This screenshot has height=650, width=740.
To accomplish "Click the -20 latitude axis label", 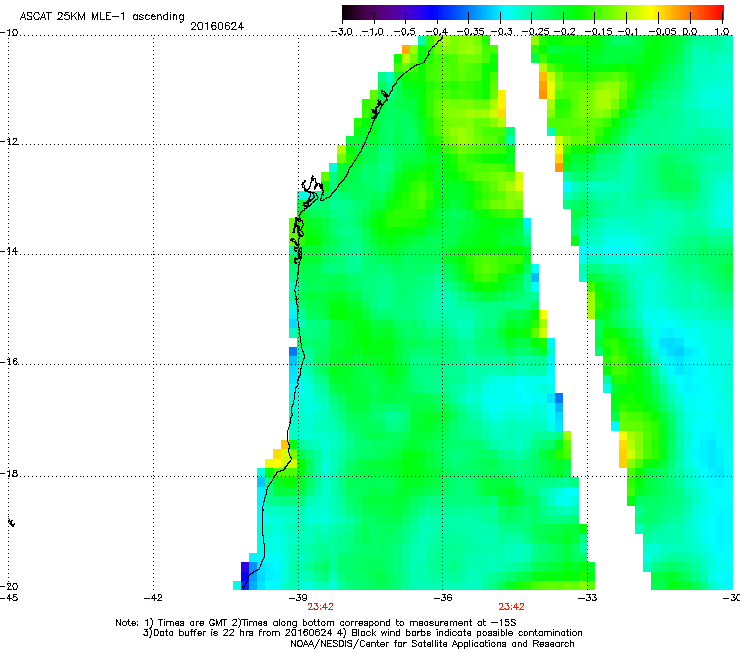I will (9, 586).
